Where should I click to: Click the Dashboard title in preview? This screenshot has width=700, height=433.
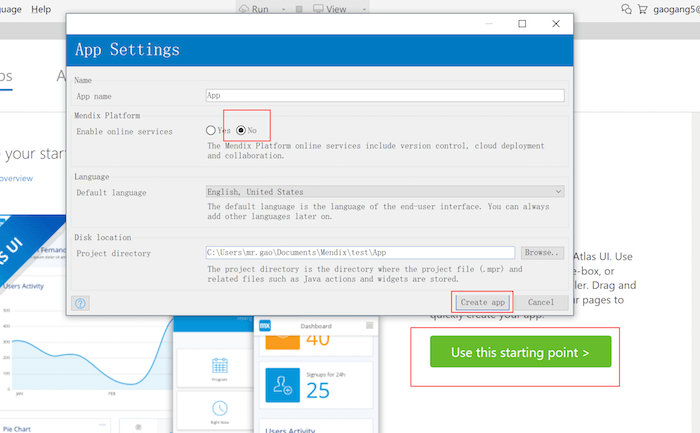point(316,326)
